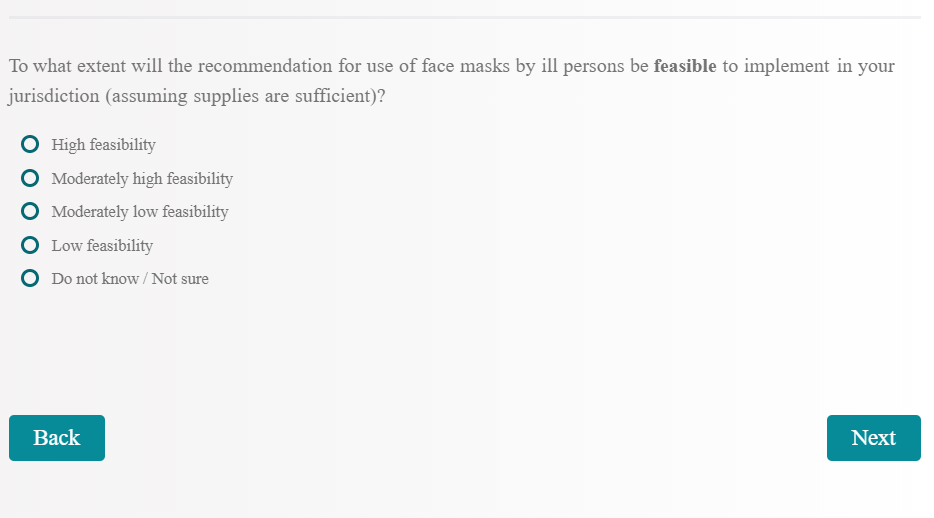Click the 'Moderately low feasibility' label text
934x518 pixels.
[x=140, y=212]
